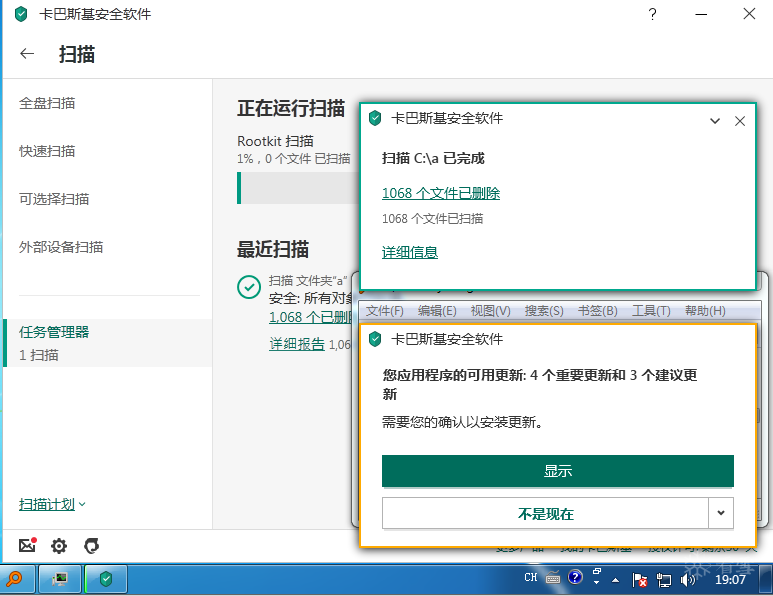773x596 pixels.
Task: Click the shield icon in scan-complete popup
Action: coord(375,118)
